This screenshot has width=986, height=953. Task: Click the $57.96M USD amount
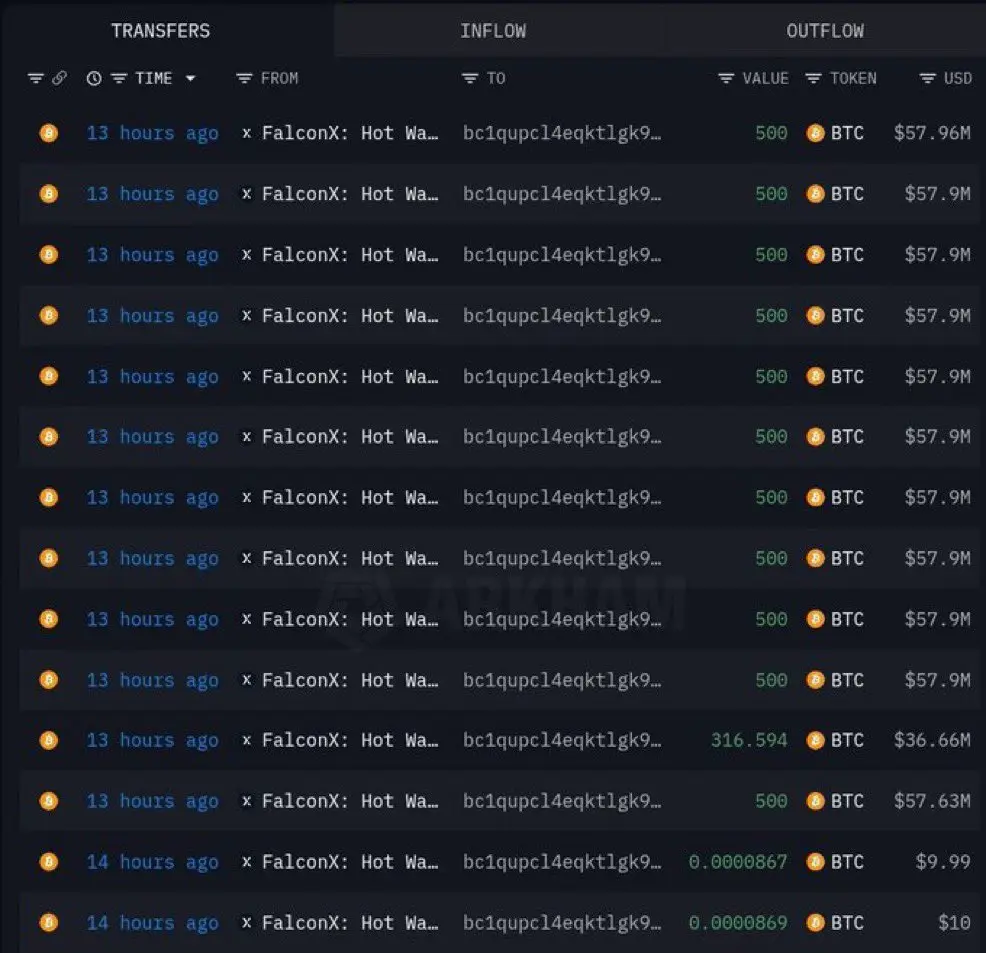coord(932,133)
